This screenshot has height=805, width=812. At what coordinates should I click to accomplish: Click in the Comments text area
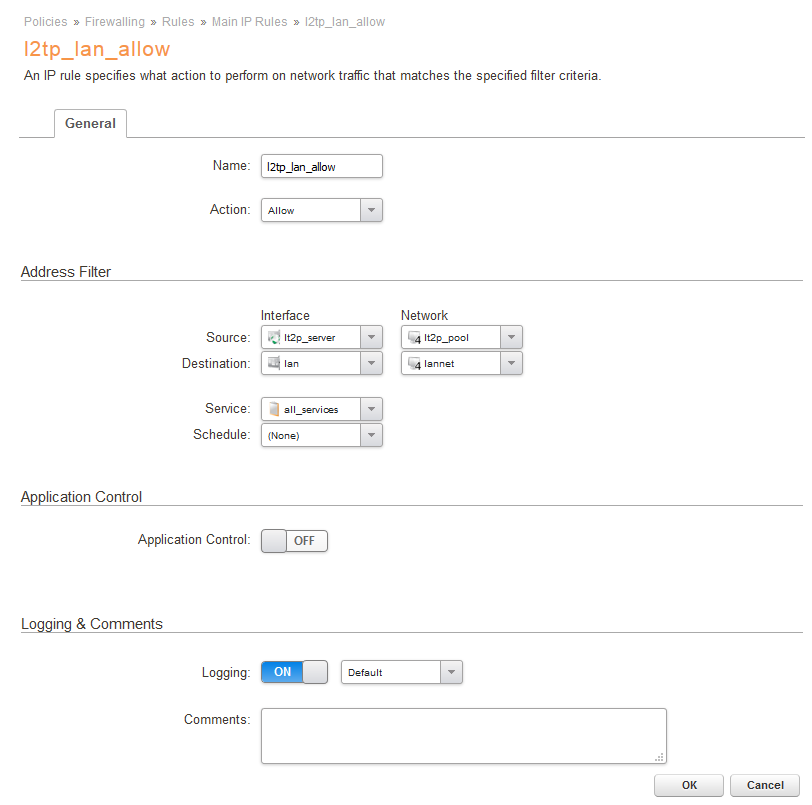point(463,736)
